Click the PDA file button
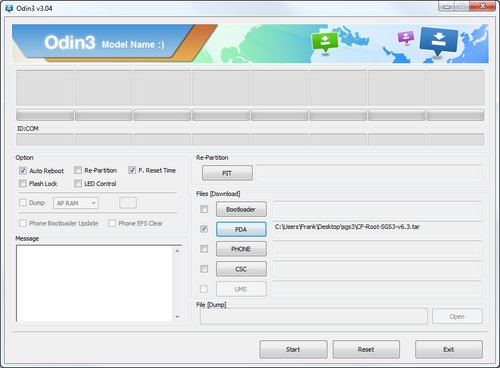This screenshot has height=368, width=500. pyautogui.click(x=241, y=229)
